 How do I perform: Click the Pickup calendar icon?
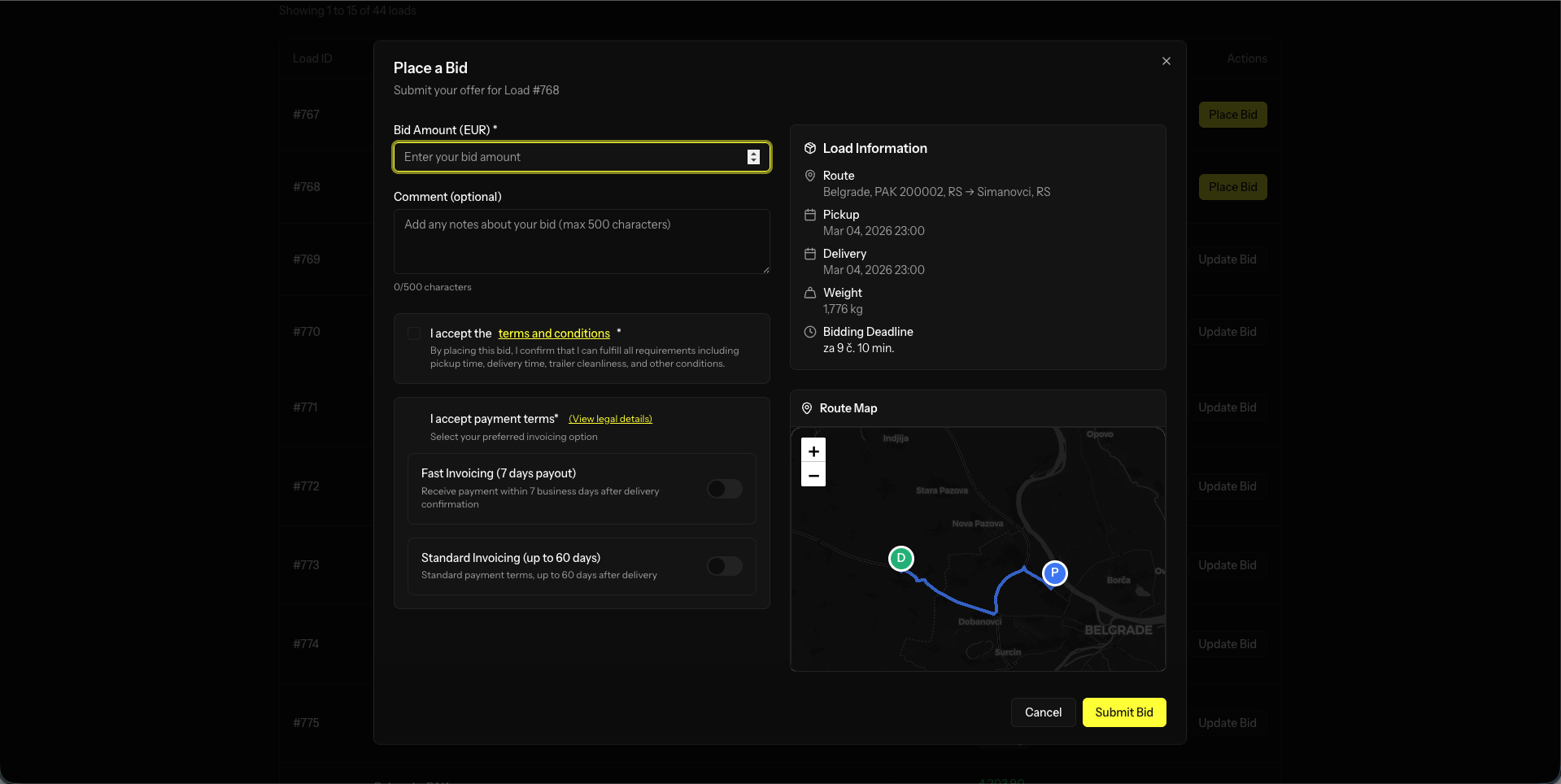click(x=809, y=215)
